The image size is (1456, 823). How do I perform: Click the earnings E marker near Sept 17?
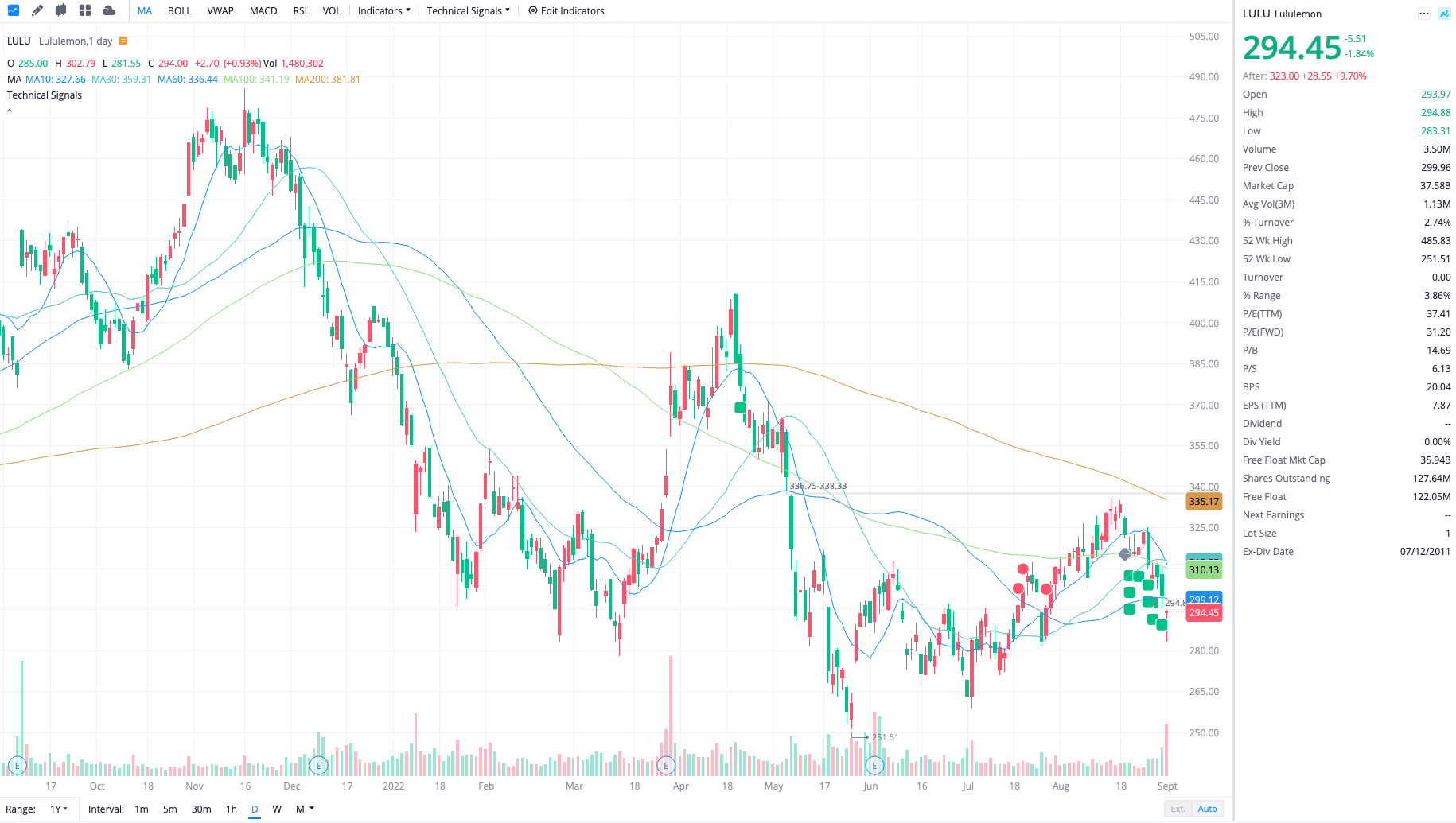pos(18,766)
